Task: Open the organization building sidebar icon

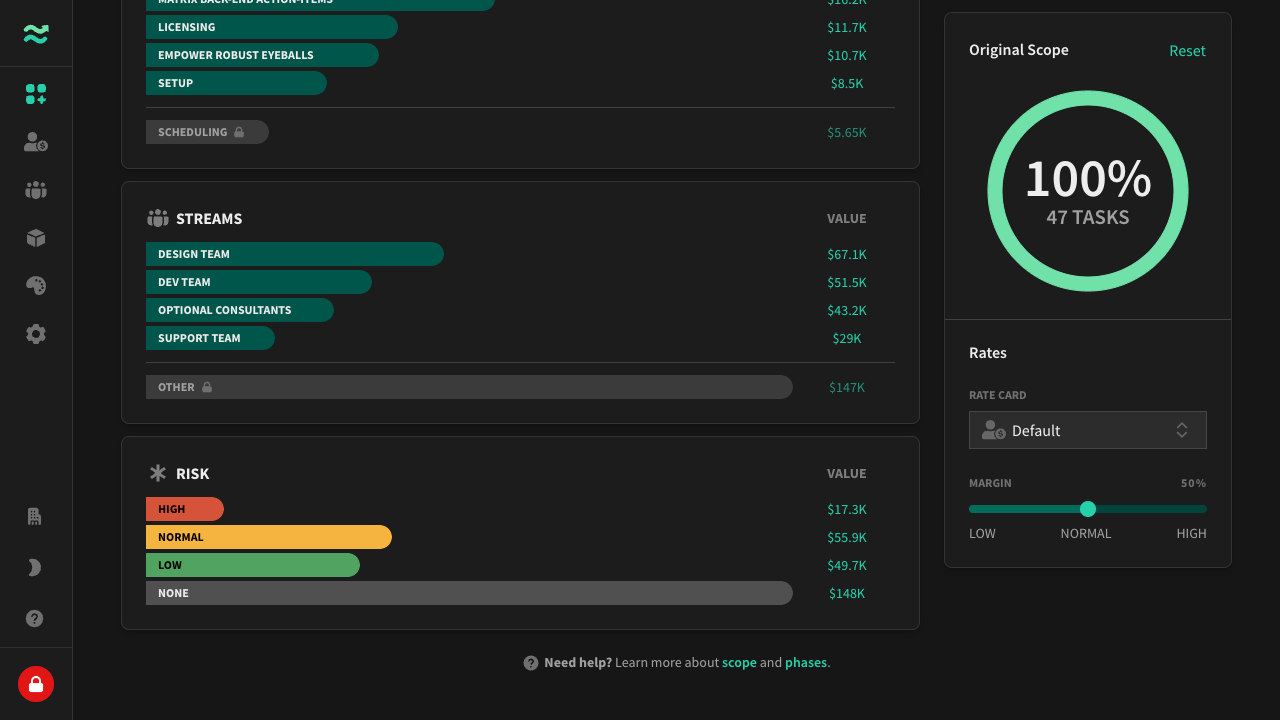Action: click(x=35, y=517)
